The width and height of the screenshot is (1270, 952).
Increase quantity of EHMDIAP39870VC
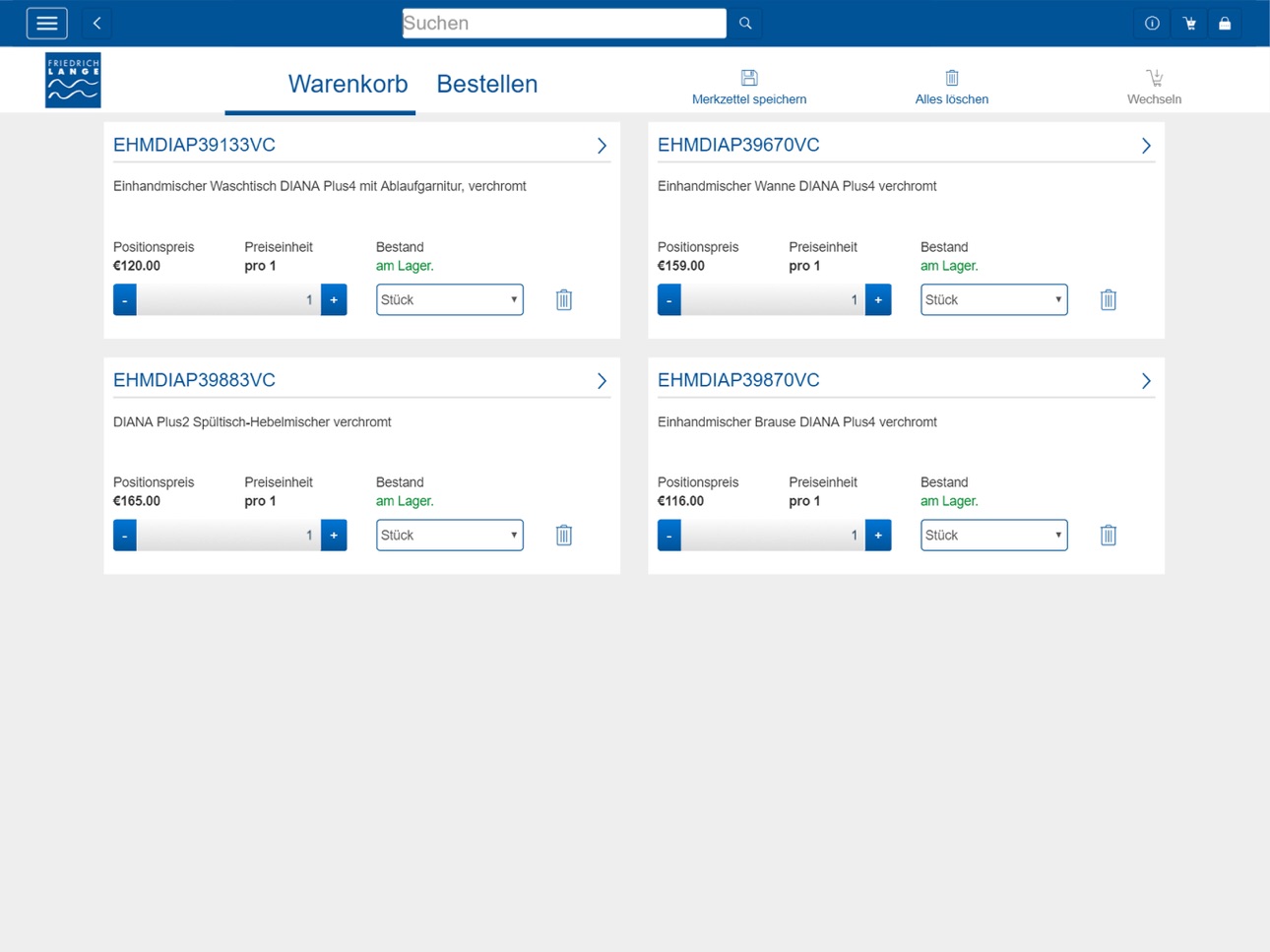click(x=878, y=535)
